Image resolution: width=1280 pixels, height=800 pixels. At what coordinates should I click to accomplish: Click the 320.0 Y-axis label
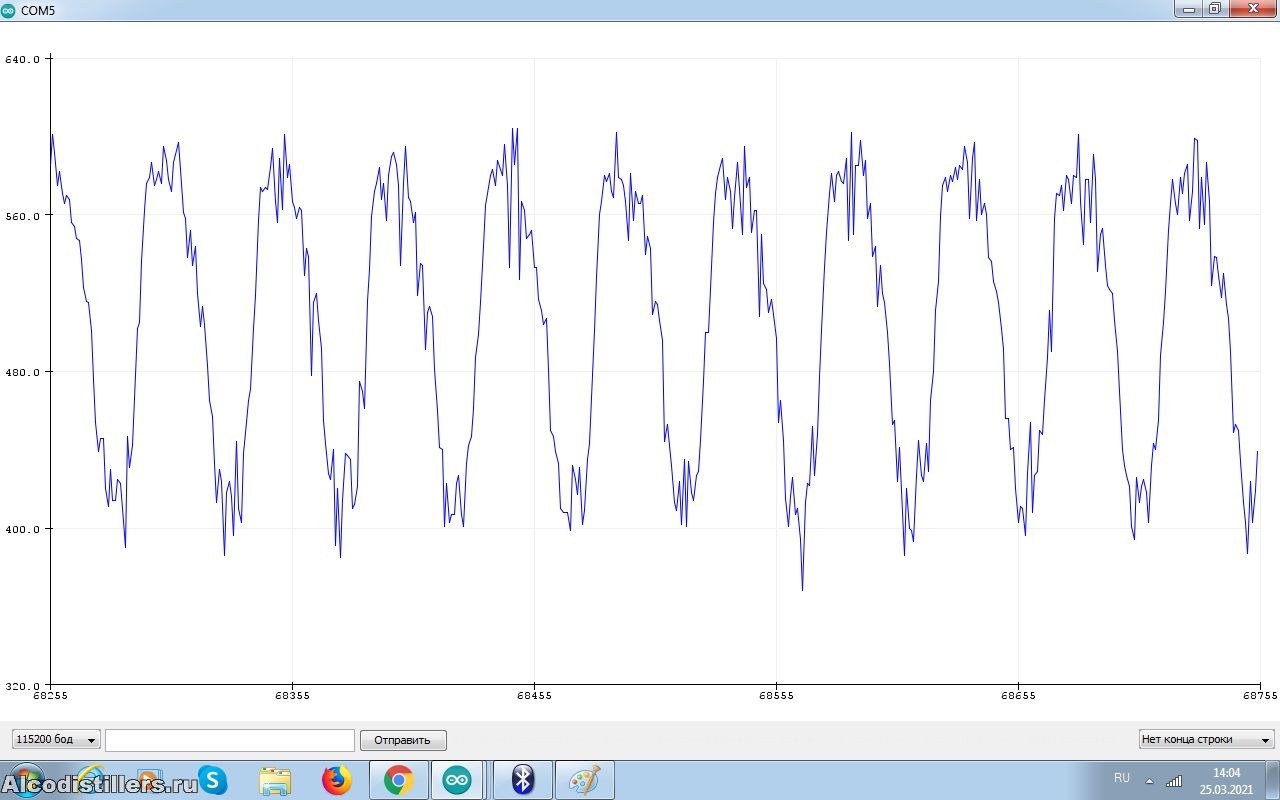click(x=22, y=686)
